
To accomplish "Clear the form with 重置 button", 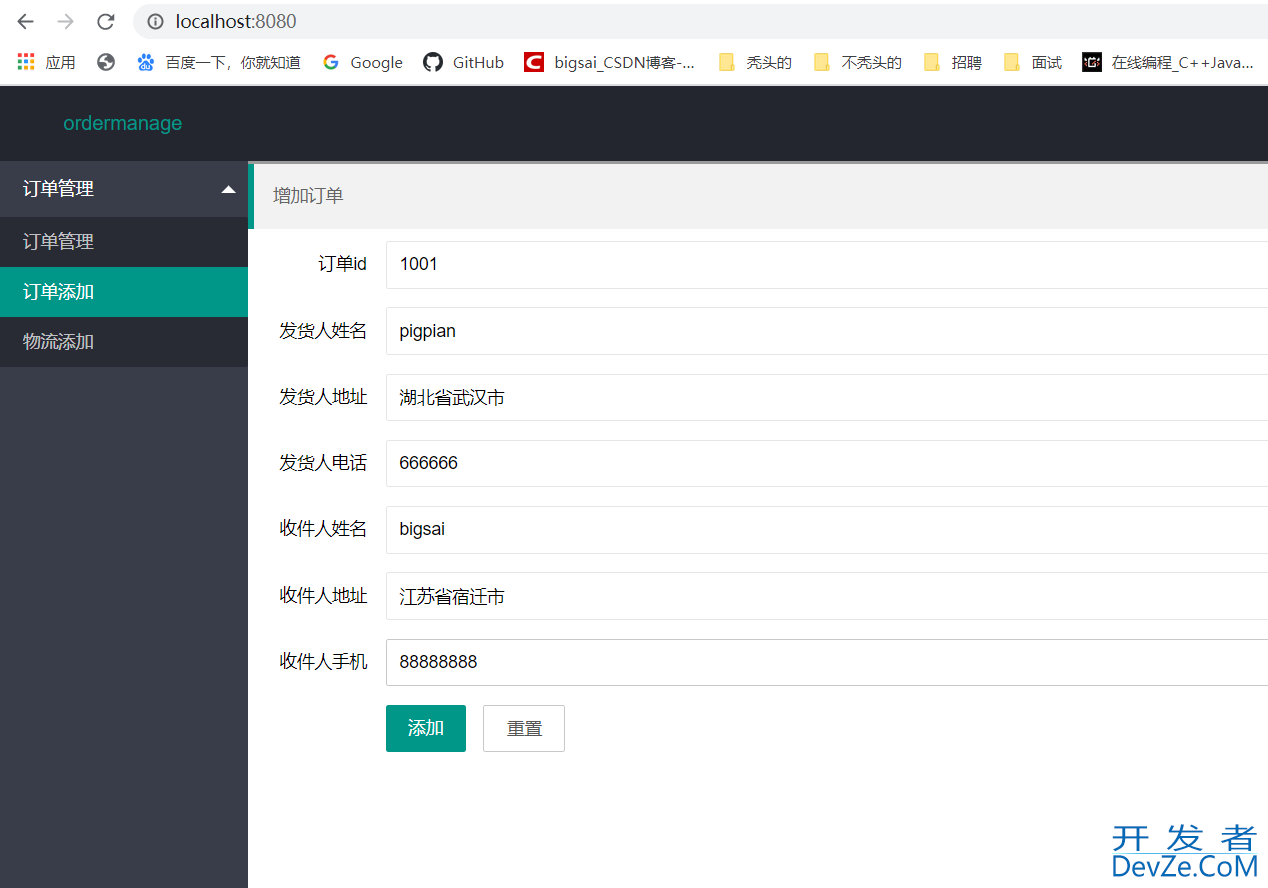I will point(524,728).
